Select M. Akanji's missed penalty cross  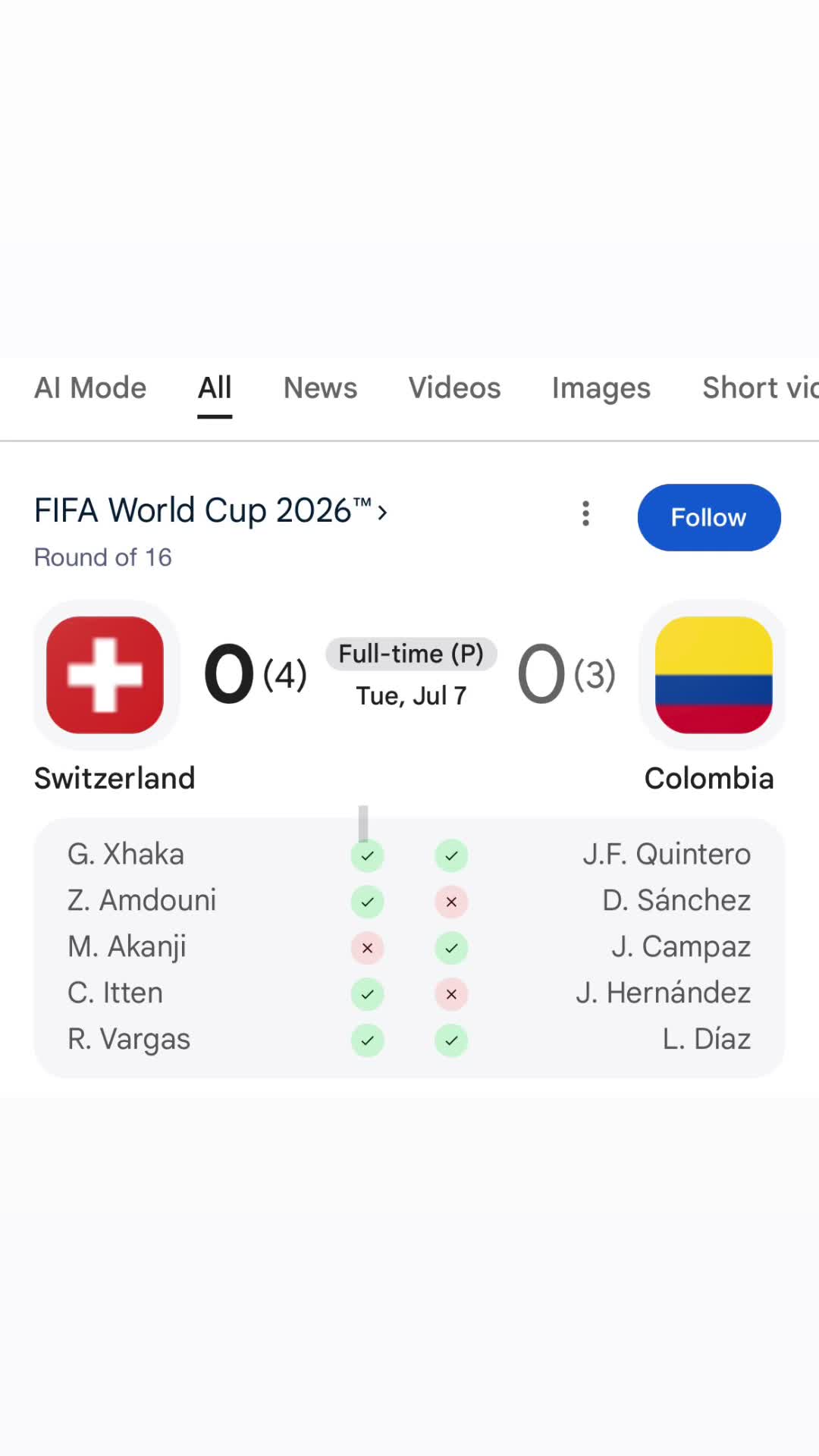[367, 948]
